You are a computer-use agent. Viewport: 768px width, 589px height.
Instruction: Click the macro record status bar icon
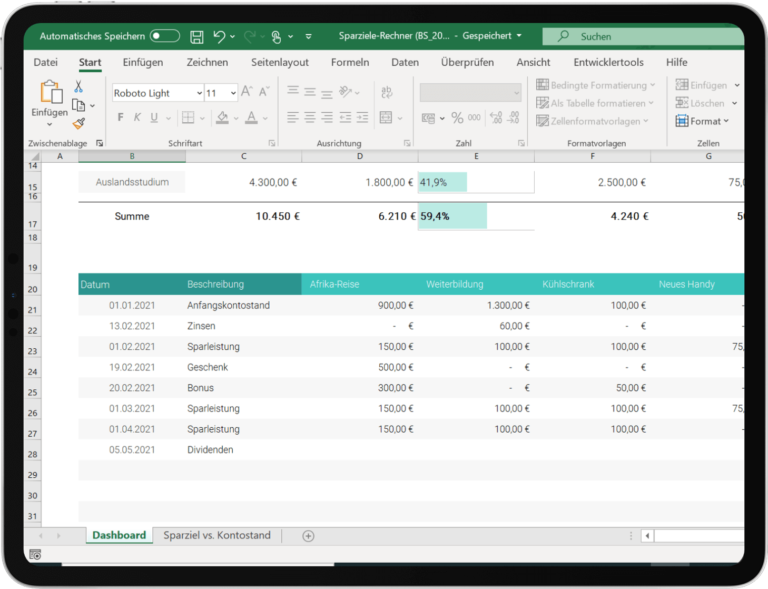[35, 555]
